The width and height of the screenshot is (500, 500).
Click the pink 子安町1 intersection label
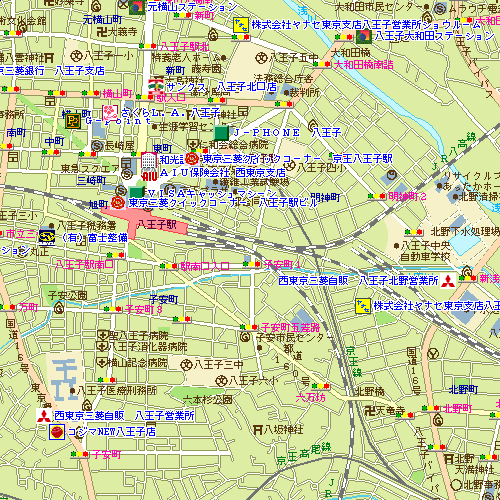(282, 265)
